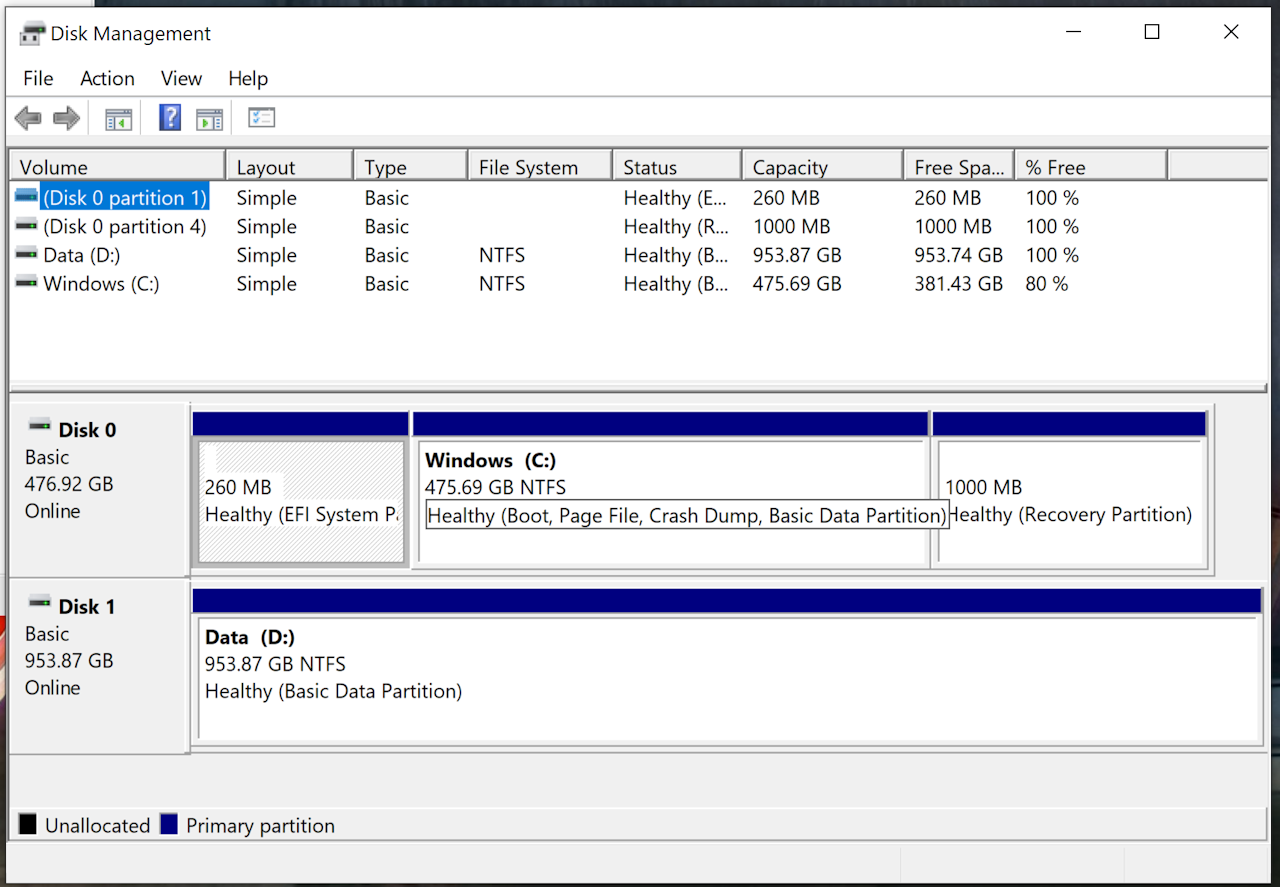
Task: Open the Help menu
Action: (x=248, y=78)
